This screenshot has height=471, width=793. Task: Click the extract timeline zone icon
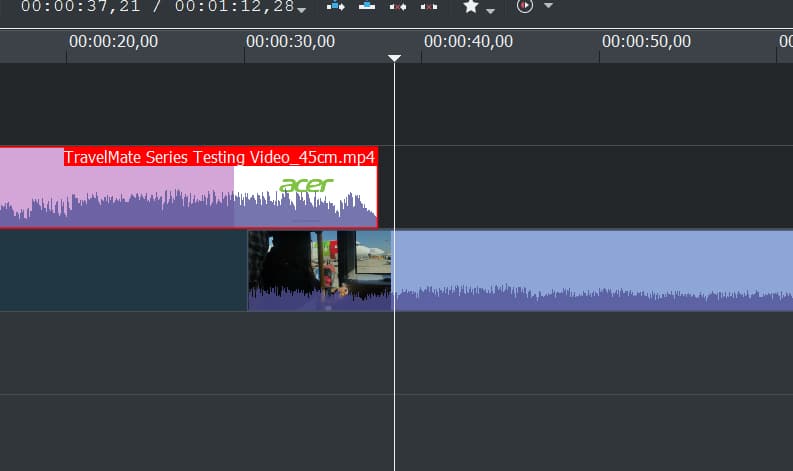point(398,7)
